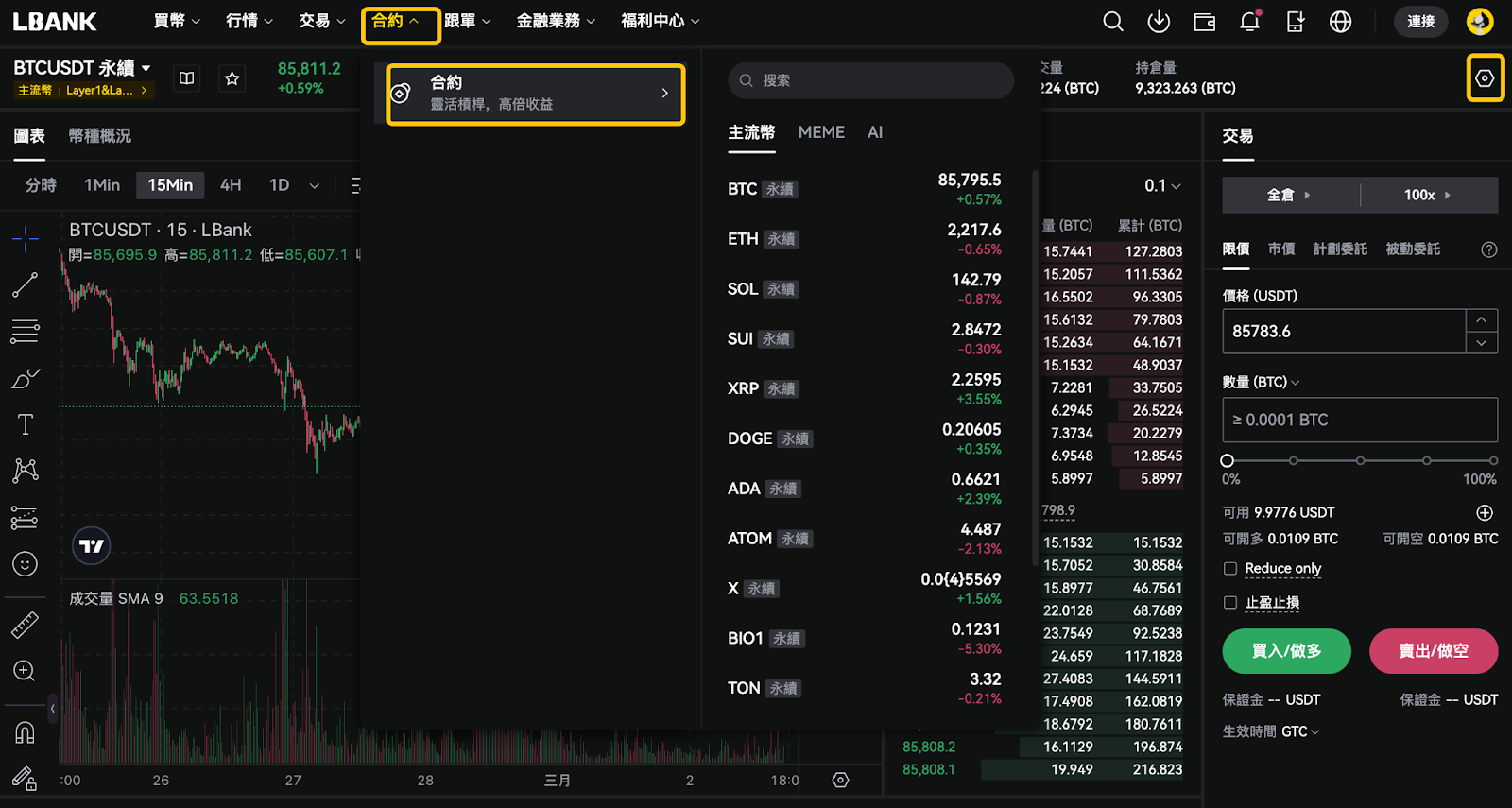Select the crosshair cursor chart tool
The height and width of the screenshot is (808, 1512).
click(x=26, y=237)
